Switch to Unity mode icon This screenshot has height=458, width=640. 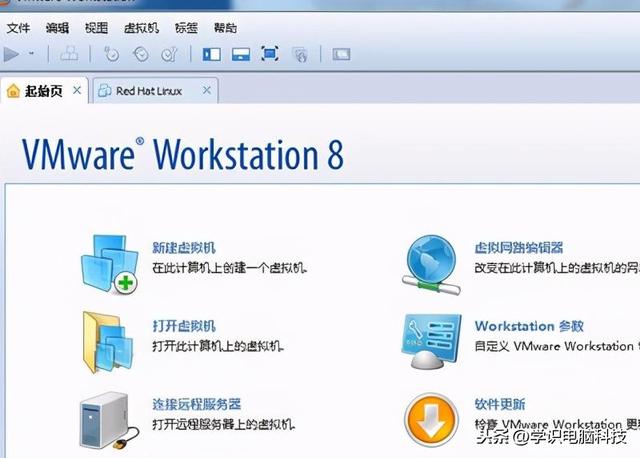point(300,54)
